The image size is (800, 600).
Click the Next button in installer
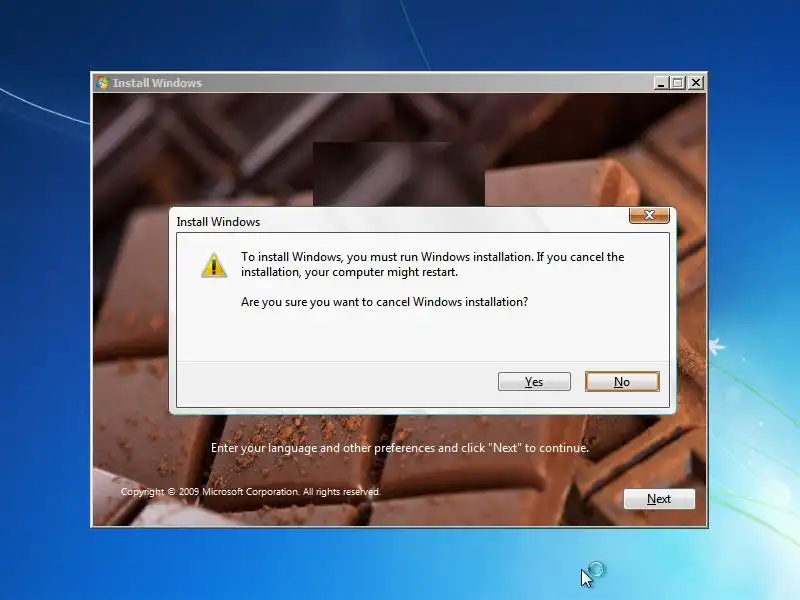click(659, 498)
